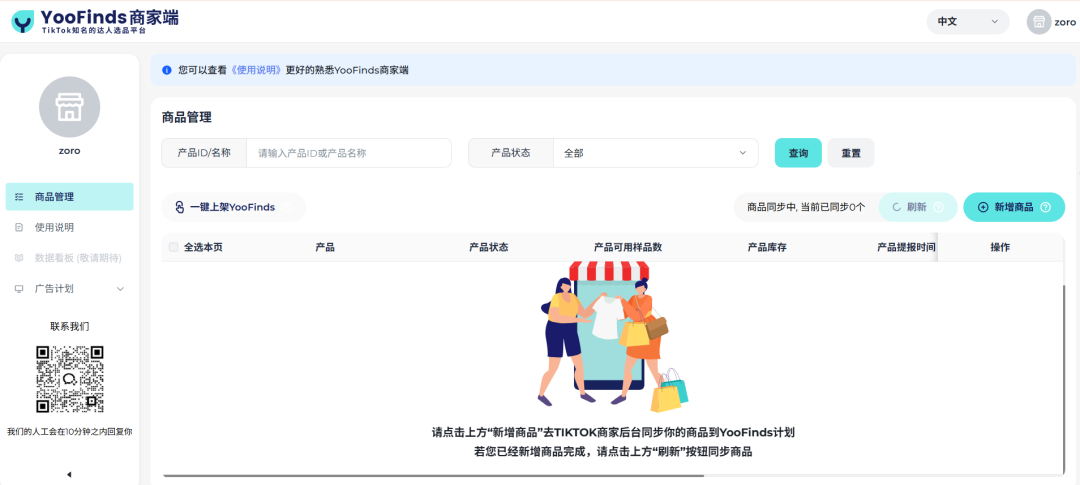Click the YooFinds logo icon
The height and width of the screenshot is (485, 1080).
click(23, 22)
